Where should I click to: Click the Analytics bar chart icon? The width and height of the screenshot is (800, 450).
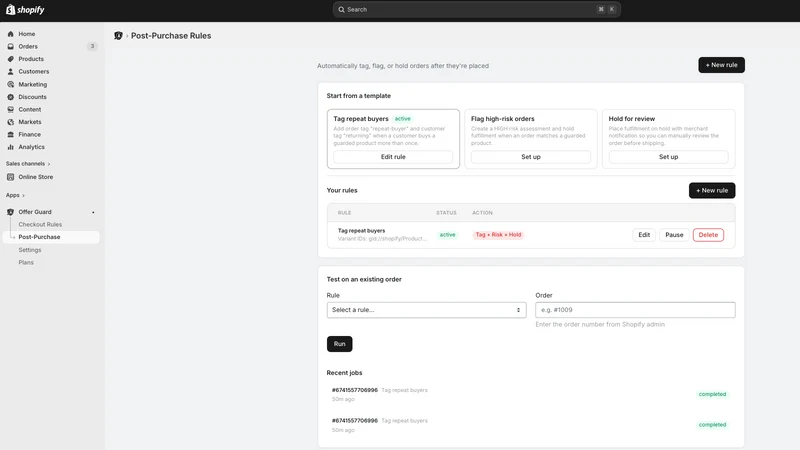click(10, 147)
